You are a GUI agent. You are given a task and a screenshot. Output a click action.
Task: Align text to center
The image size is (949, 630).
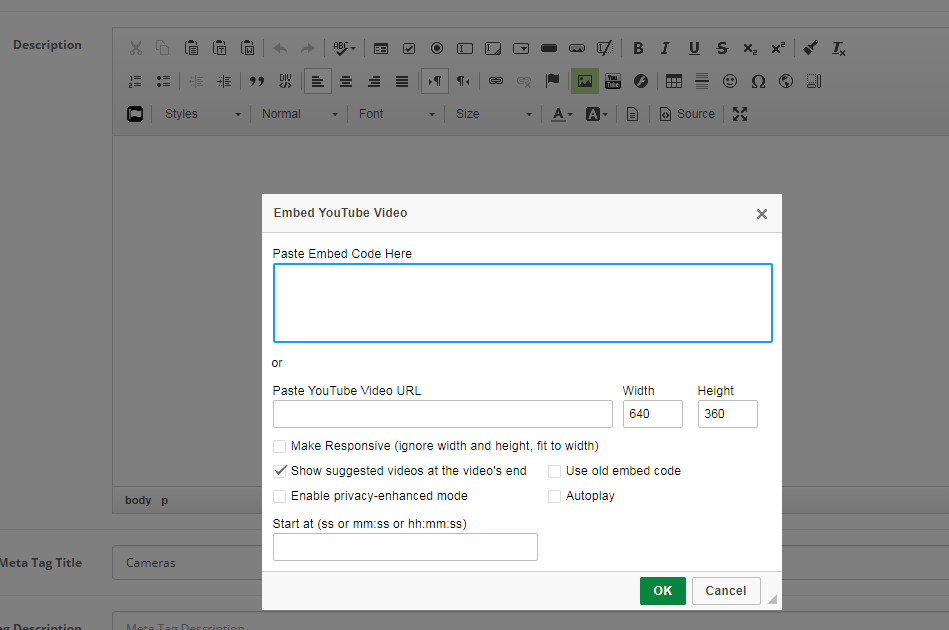pyautogui.click(x=346, y=81)
